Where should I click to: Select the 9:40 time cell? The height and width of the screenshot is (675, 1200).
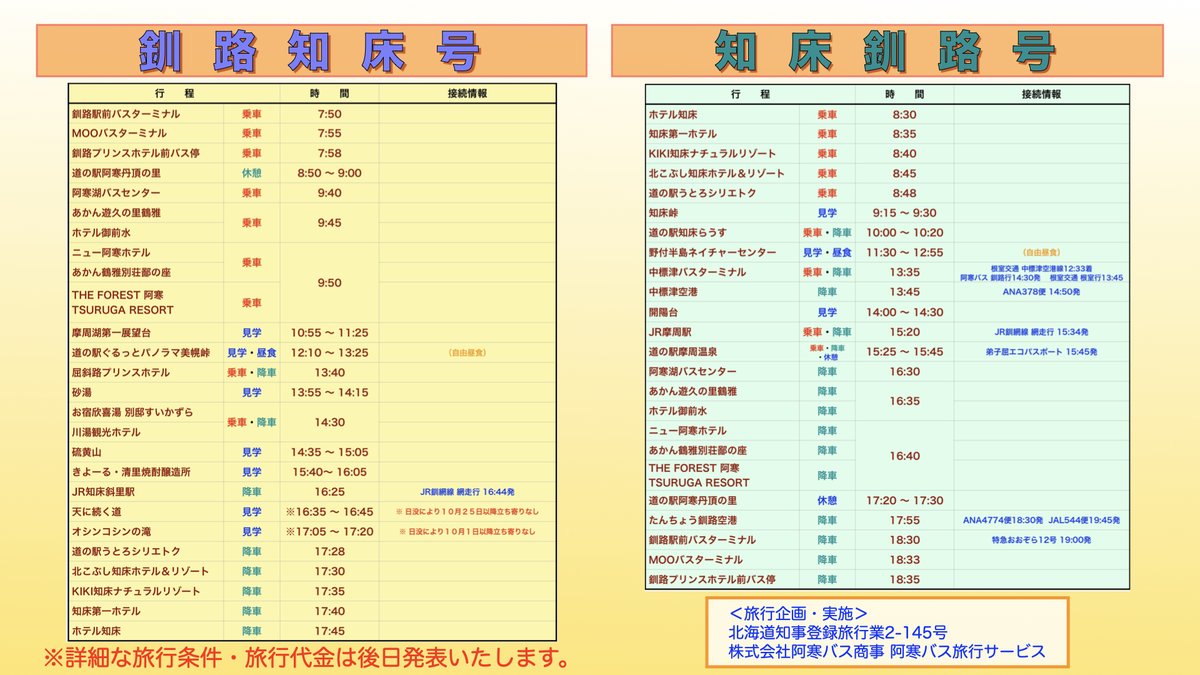tap(329, 193)
